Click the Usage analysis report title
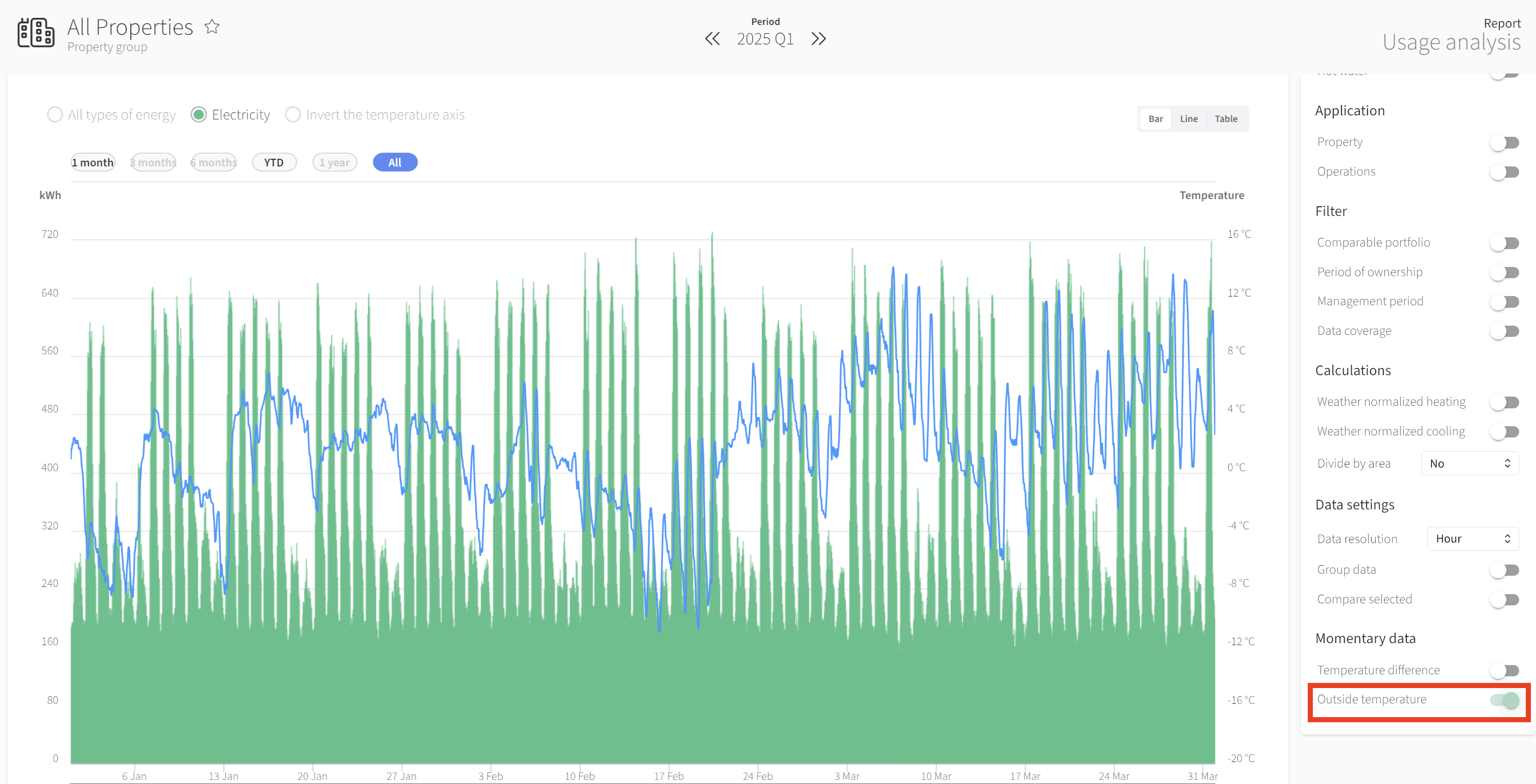Image resolution: width=1536 pixels, height=784 pixels. [1451, 42]
